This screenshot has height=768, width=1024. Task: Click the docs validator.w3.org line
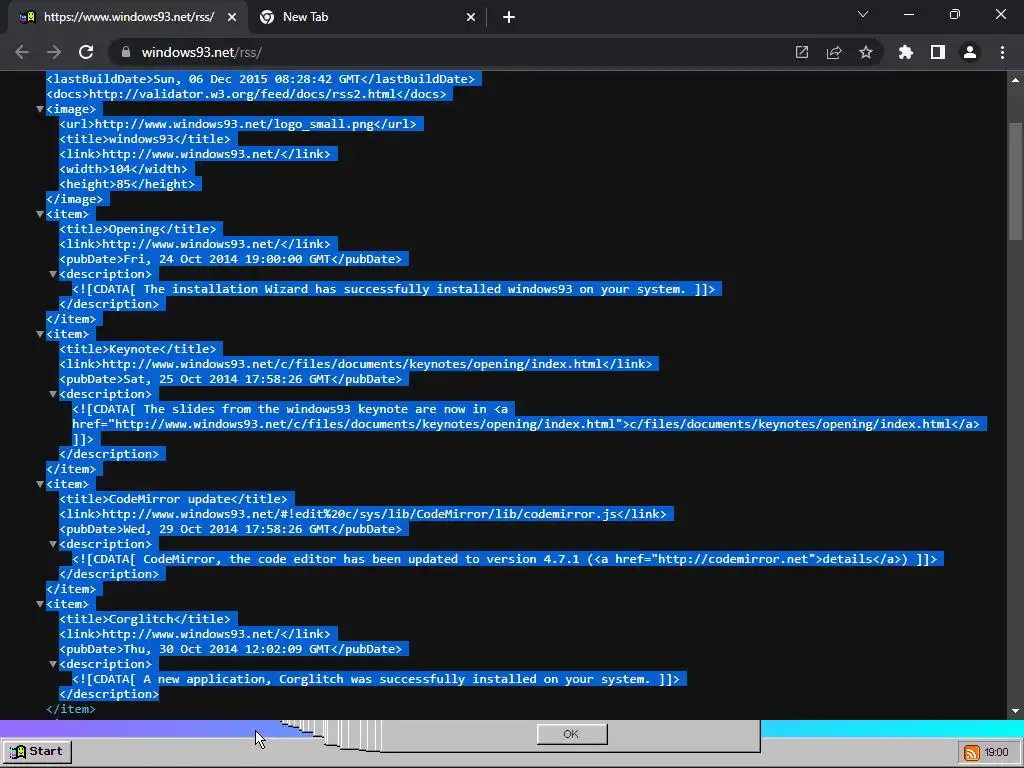coord(246,94)
